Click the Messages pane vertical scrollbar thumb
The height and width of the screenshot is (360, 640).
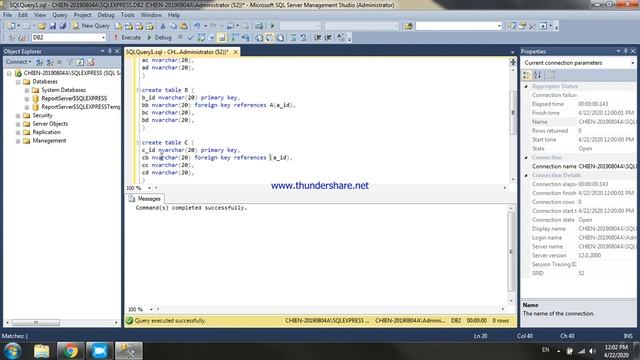511,251
